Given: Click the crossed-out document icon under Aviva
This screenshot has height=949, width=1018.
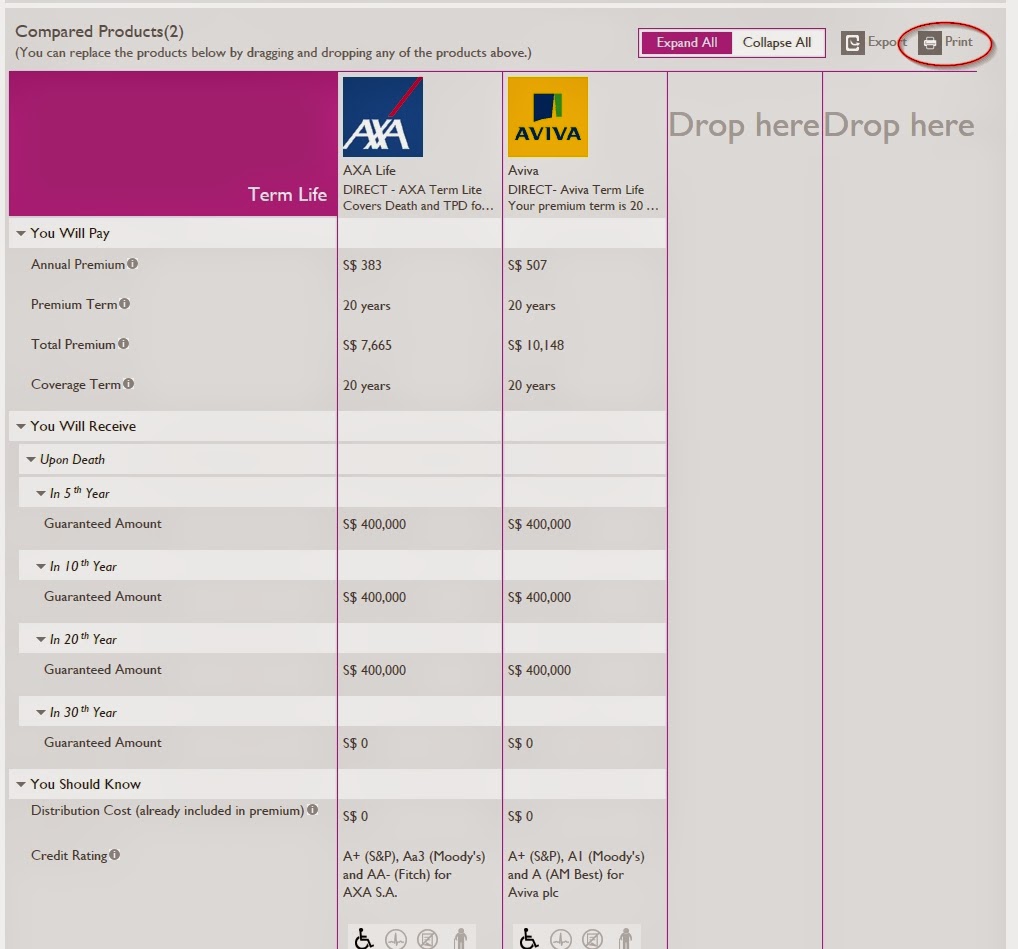Looking at the screenshot, I should (592, 939).
